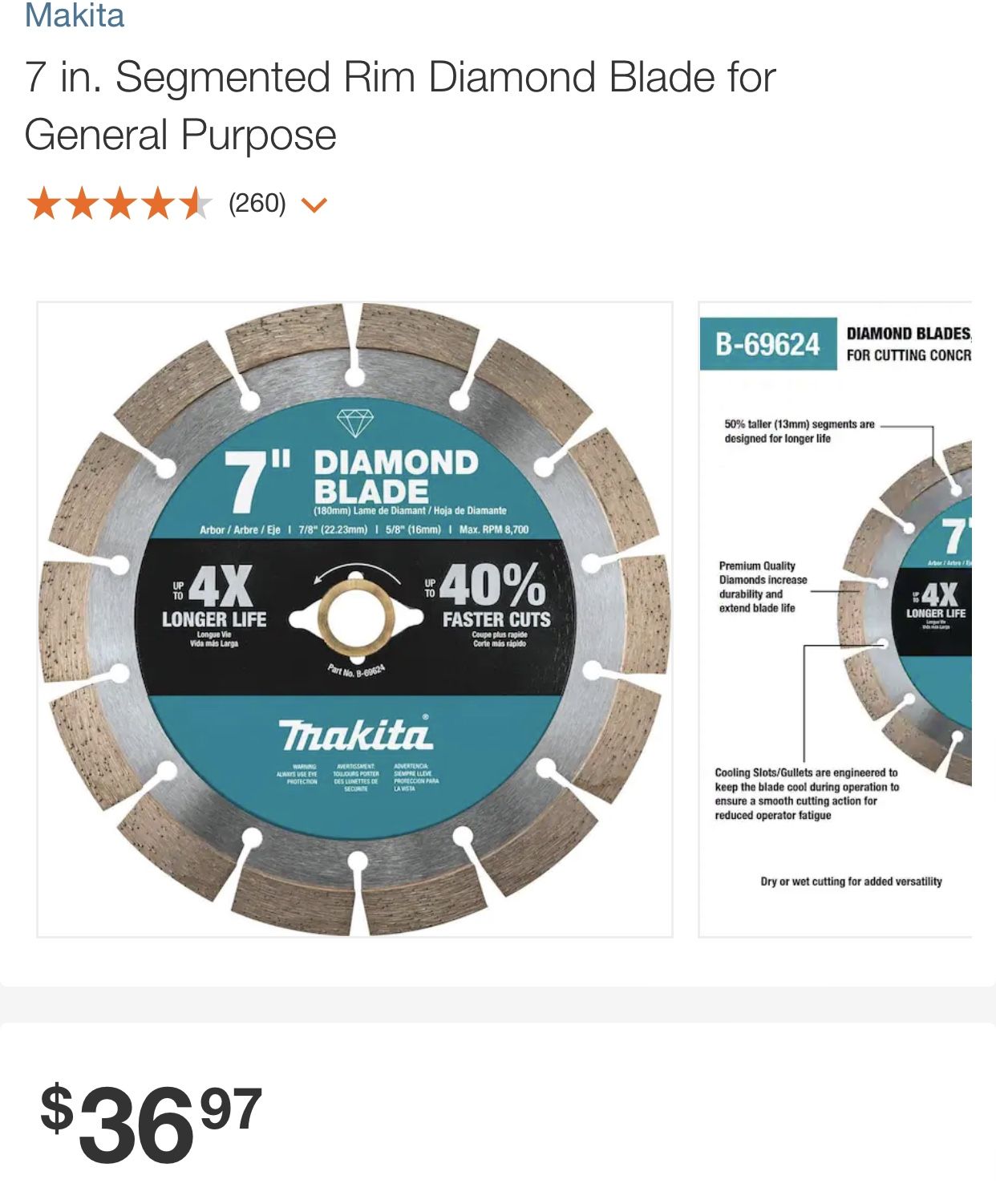
Task: Open the (260) reviews count
Action: [x=257, y=204]
